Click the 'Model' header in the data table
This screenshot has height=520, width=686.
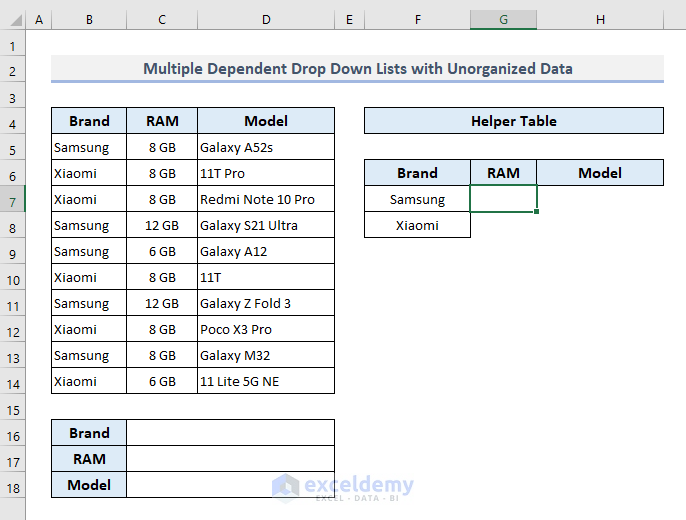[266, 121]
